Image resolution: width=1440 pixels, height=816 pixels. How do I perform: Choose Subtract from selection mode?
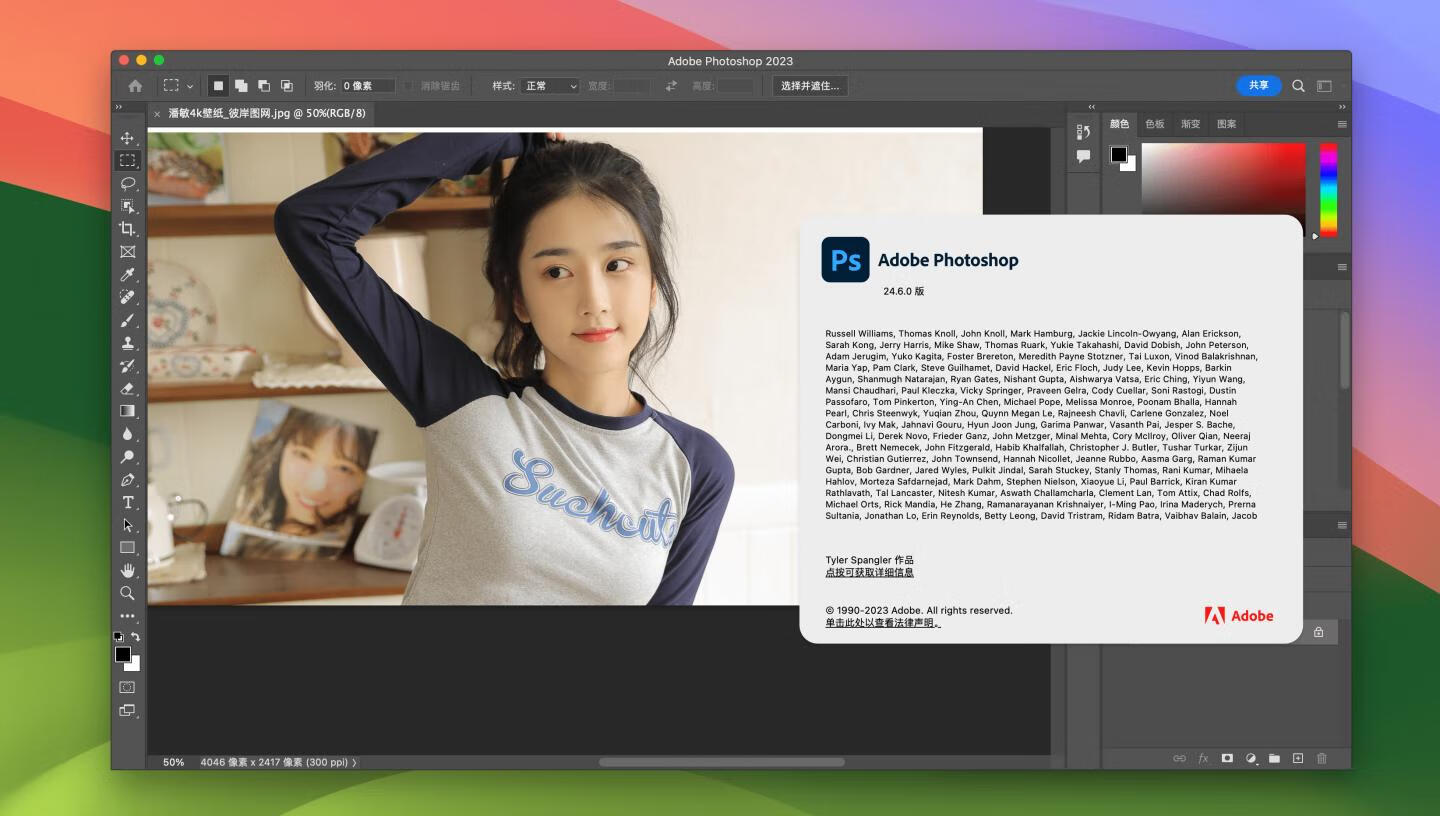[264, 86]
